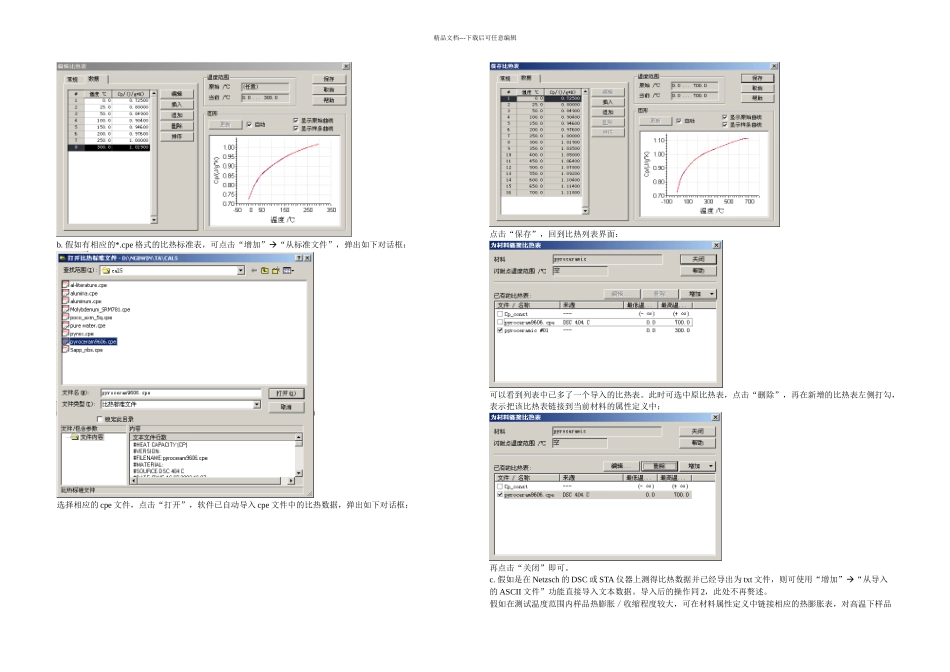Click 打开(O) button in file dialog
Screen dimensions: 950x672
pos(286,393)
